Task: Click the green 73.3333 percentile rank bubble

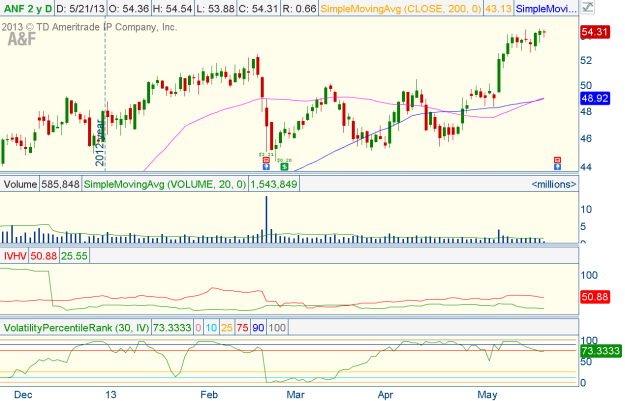Action: point(597,352)
